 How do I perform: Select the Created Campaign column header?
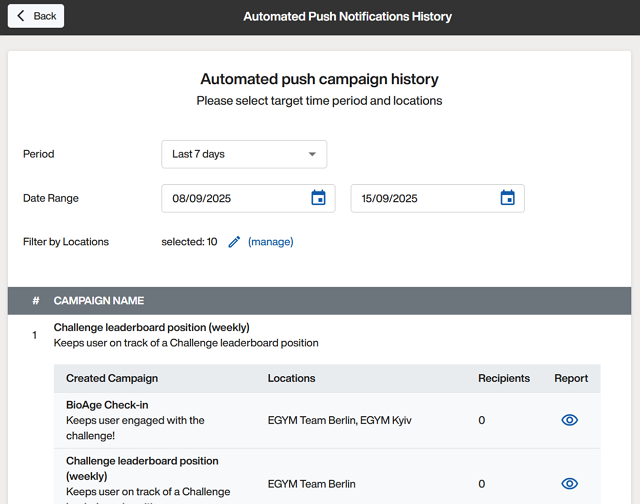tap(112, 378)
